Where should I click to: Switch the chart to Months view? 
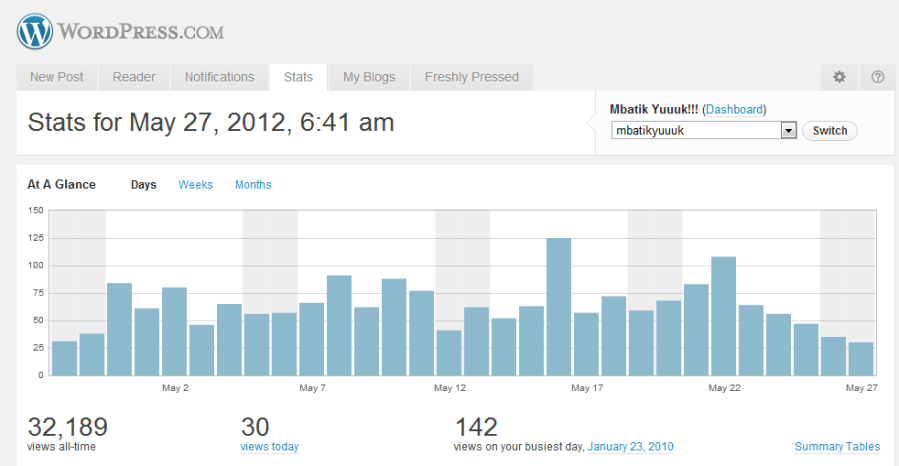253,185
